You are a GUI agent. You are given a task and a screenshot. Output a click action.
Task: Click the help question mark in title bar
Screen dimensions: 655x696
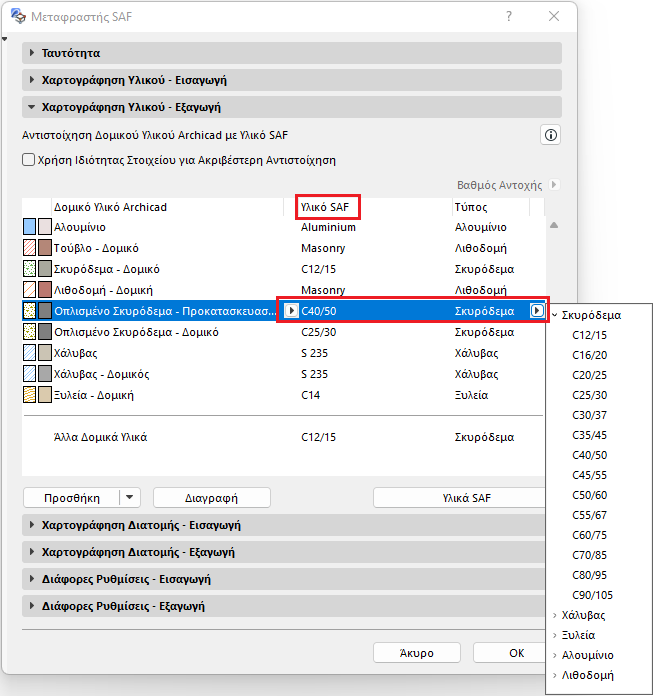[x=509, y=16]
